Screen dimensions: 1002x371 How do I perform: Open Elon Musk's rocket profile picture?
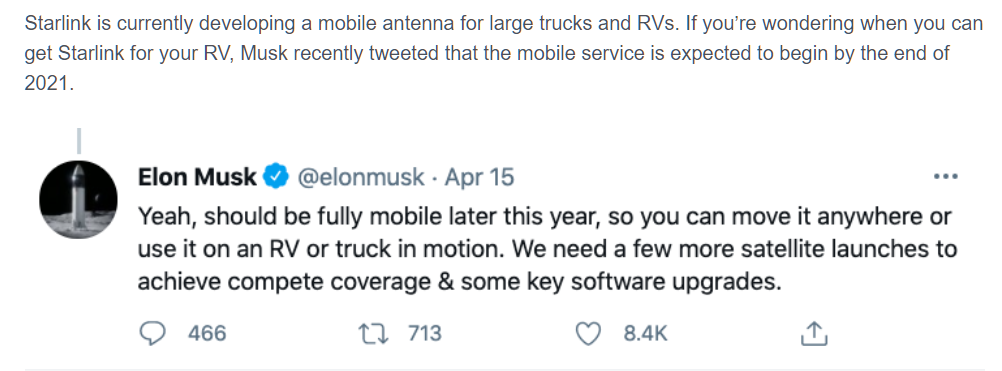pyautogui.click(x=79, y=200)
